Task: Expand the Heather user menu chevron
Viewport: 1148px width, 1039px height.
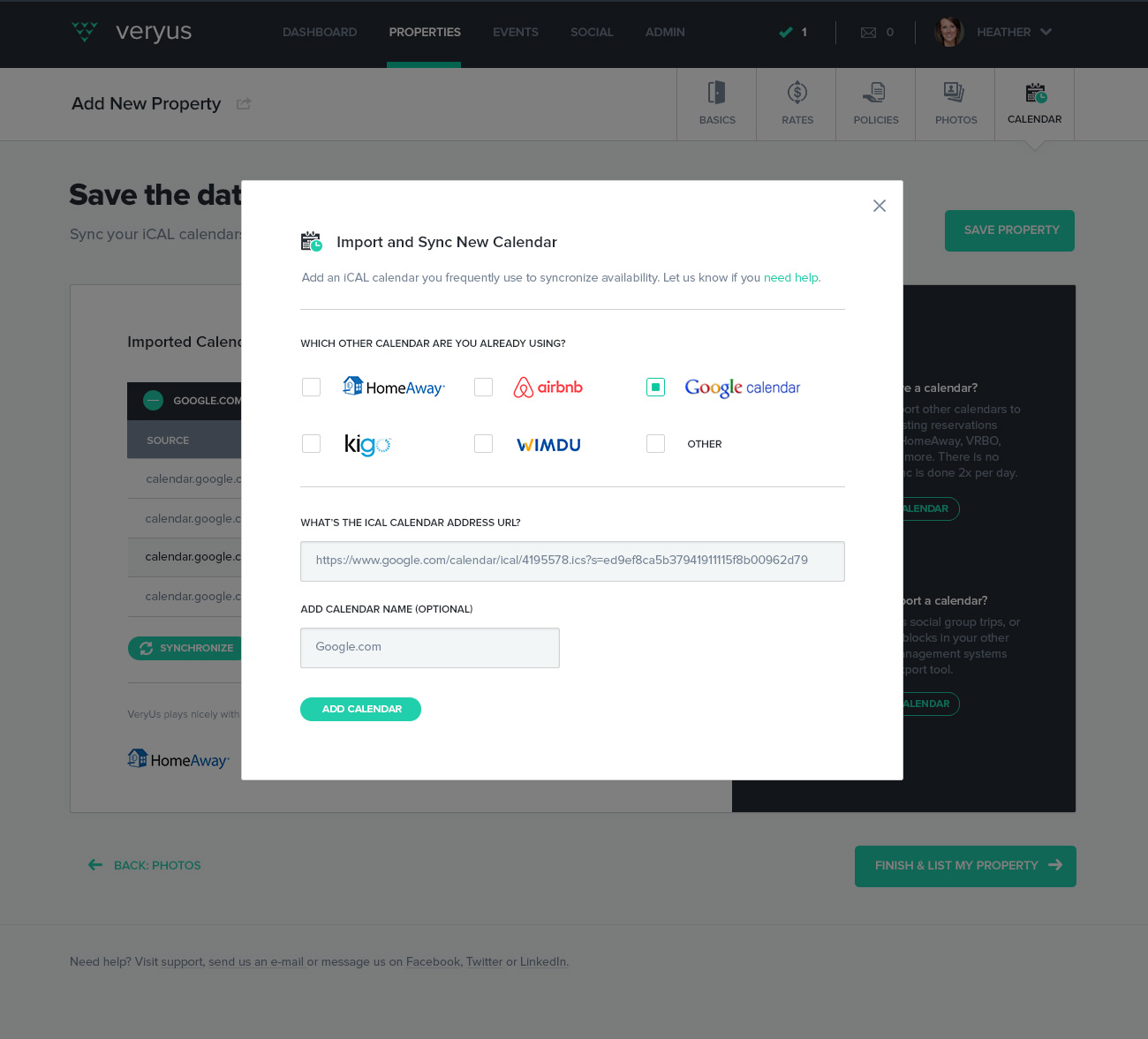Action: (x=1046, y=32)
